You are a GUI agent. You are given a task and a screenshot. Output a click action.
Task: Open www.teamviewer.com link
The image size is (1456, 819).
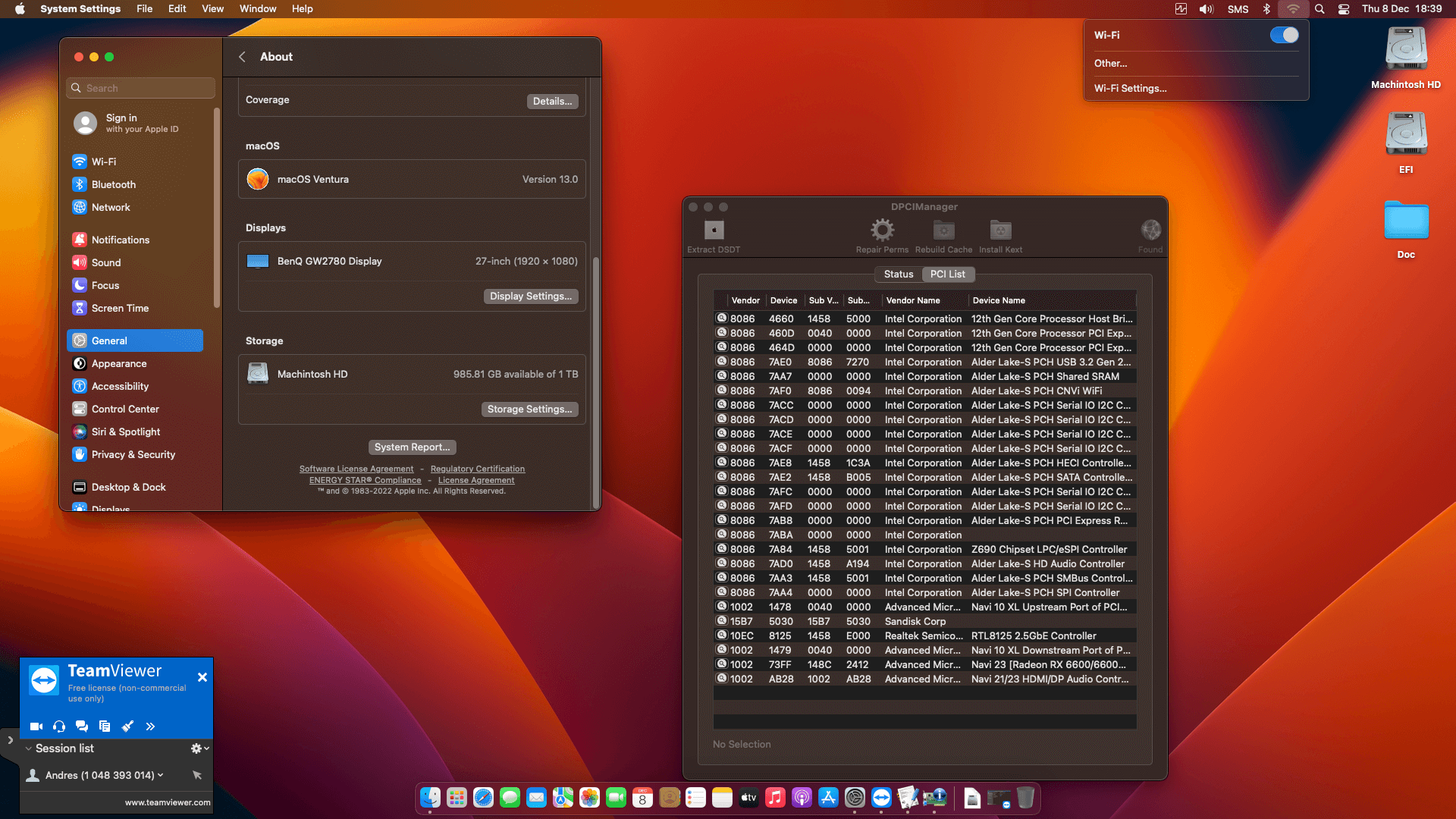point(168,802)
